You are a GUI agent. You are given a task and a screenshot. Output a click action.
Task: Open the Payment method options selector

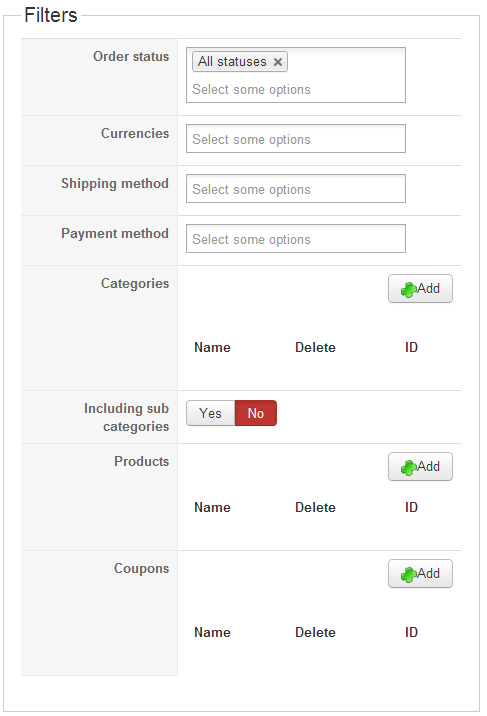(296, 238)
